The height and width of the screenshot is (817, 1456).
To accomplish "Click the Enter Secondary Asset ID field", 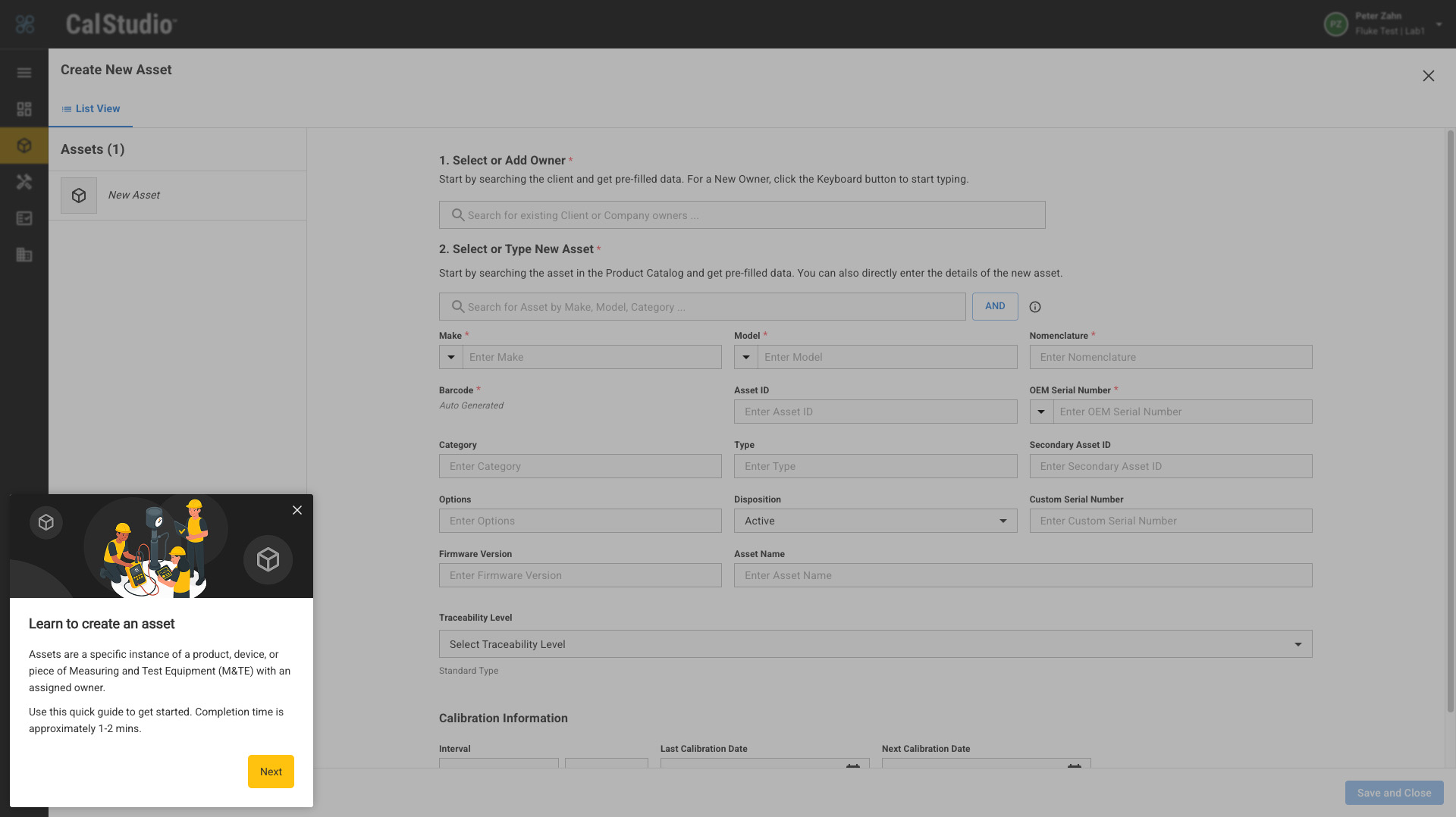I will [1171, 466].
